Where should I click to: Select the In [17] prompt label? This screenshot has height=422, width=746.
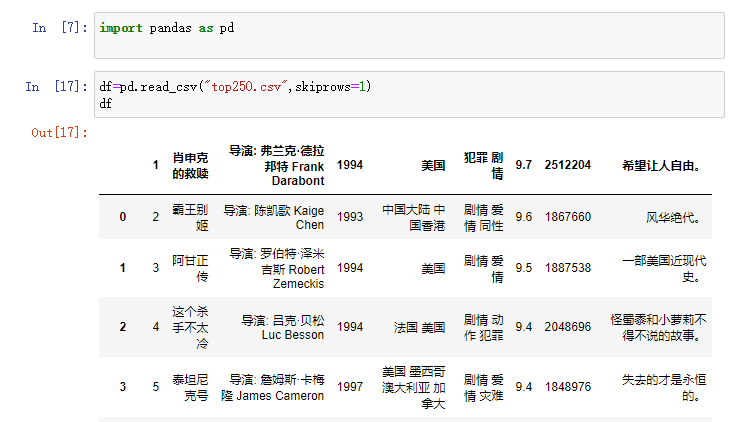coord(57,87)
